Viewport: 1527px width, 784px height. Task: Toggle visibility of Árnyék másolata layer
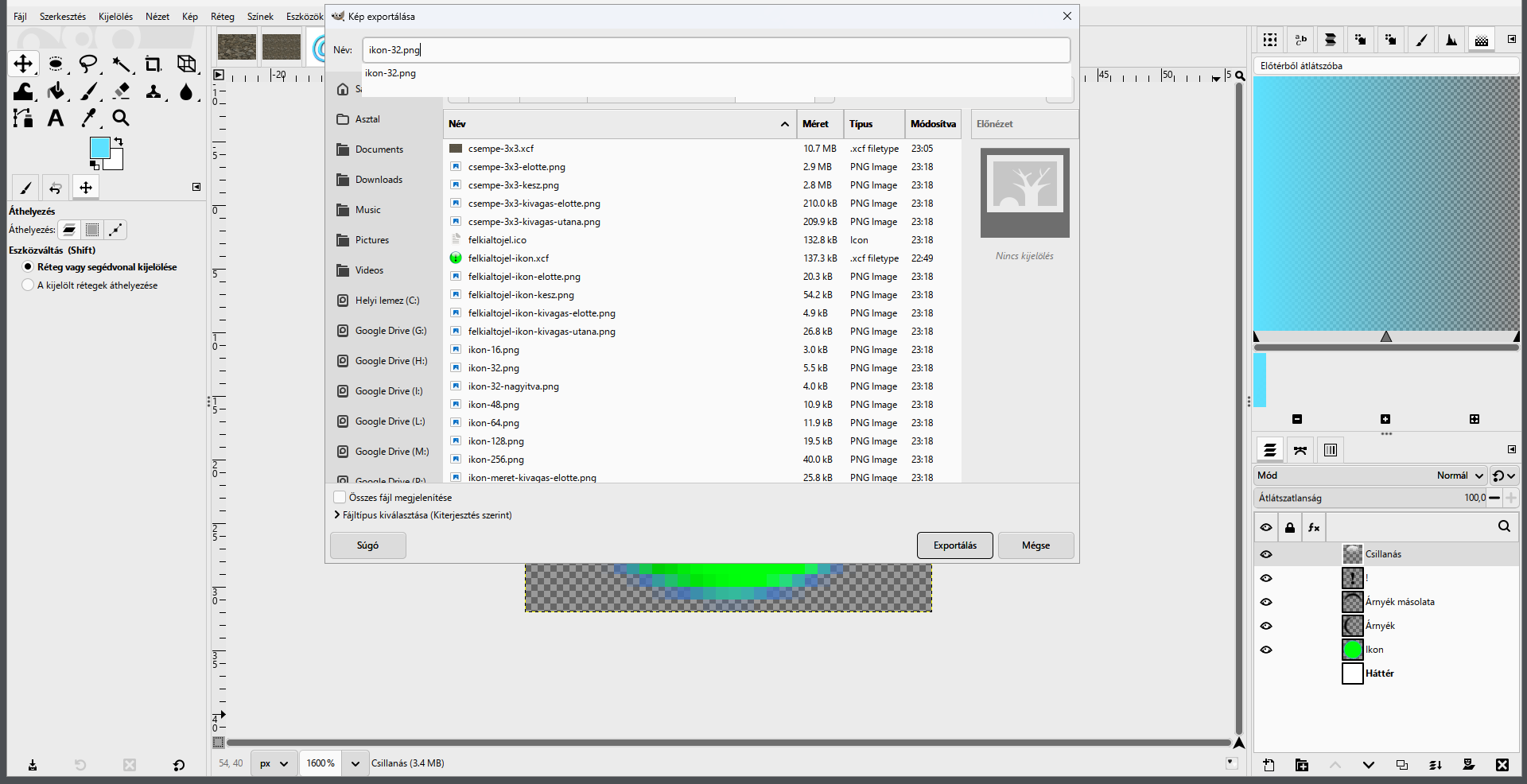point(1266,602)
